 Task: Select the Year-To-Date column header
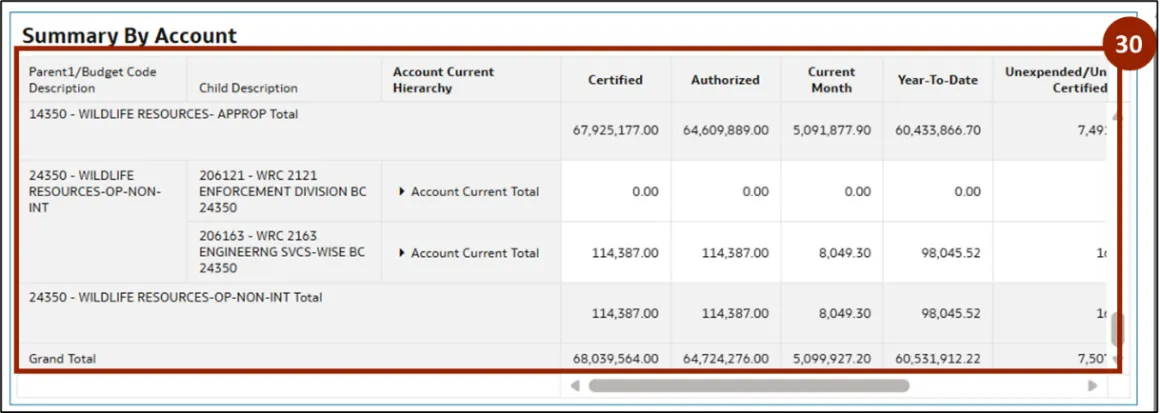pos(937,80)
